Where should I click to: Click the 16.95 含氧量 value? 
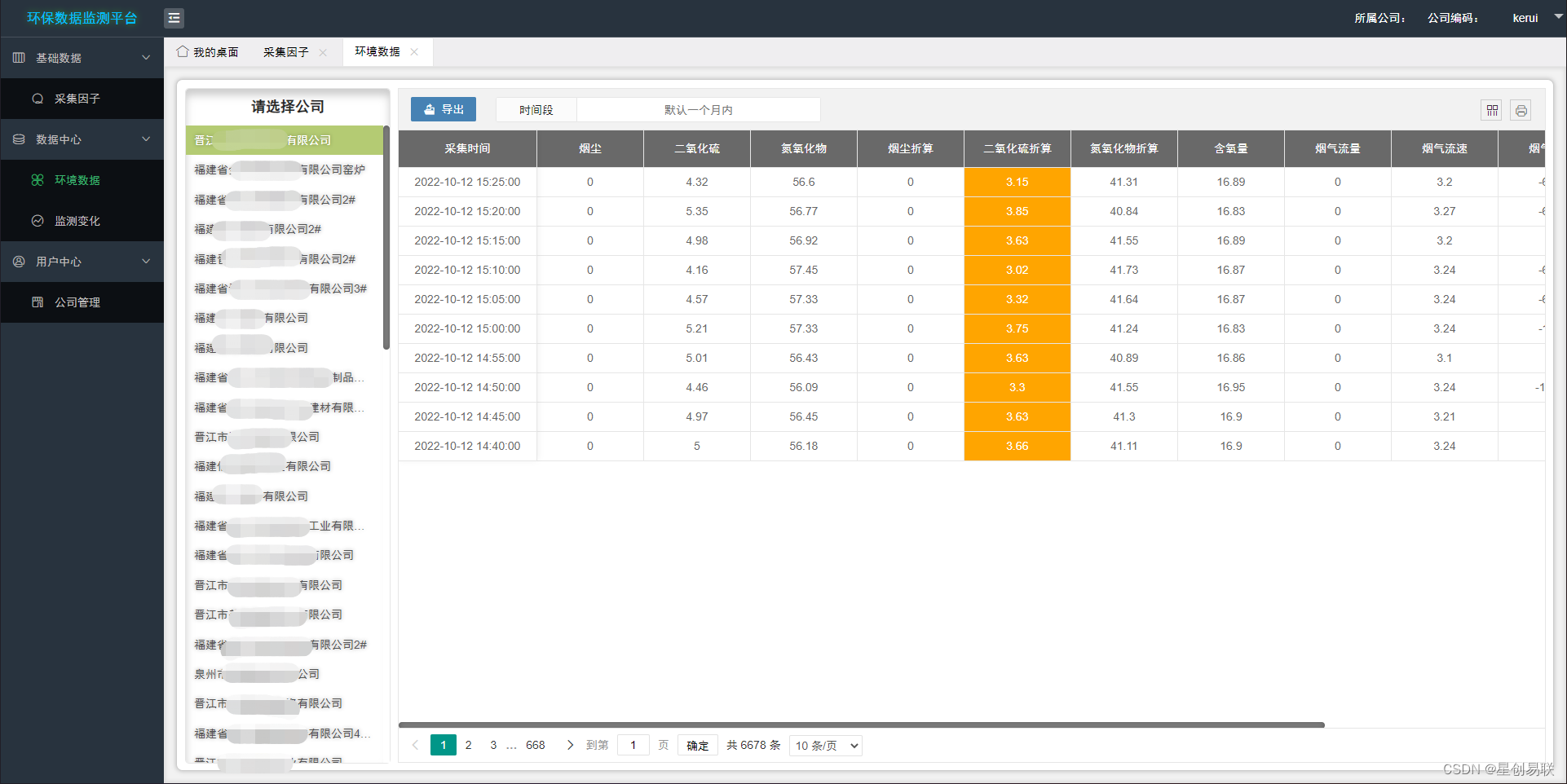[1230, 387]
